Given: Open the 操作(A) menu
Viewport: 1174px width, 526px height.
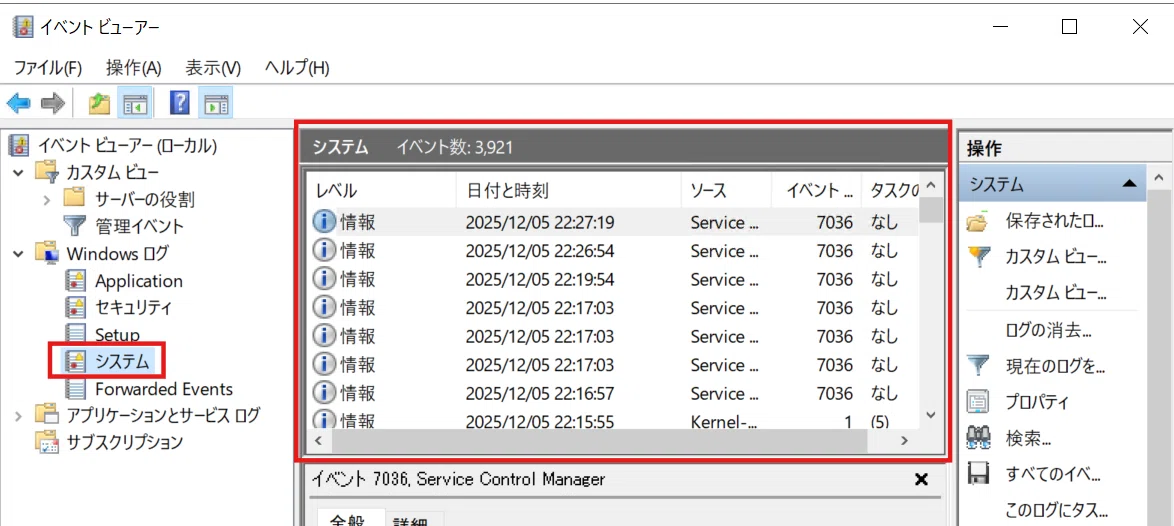Looking at the screenshot, I should pos(134,68).
